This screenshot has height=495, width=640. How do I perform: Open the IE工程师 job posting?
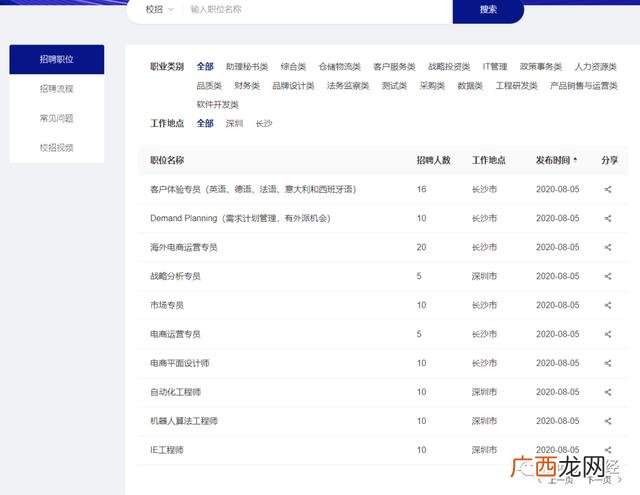pos(167,450)
